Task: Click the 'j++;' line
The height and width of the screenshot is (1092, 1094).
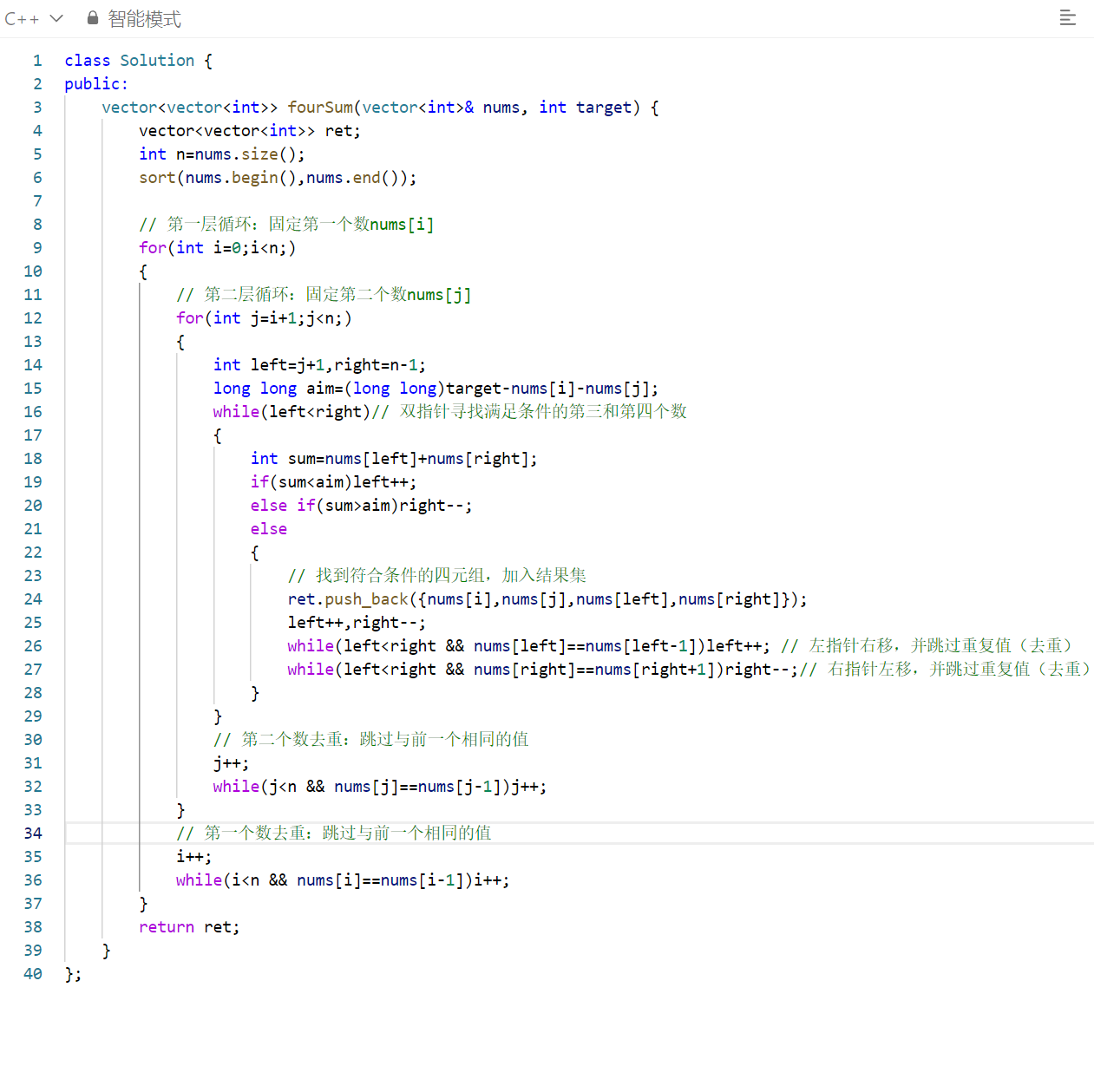Action: (x=231, y=763)
